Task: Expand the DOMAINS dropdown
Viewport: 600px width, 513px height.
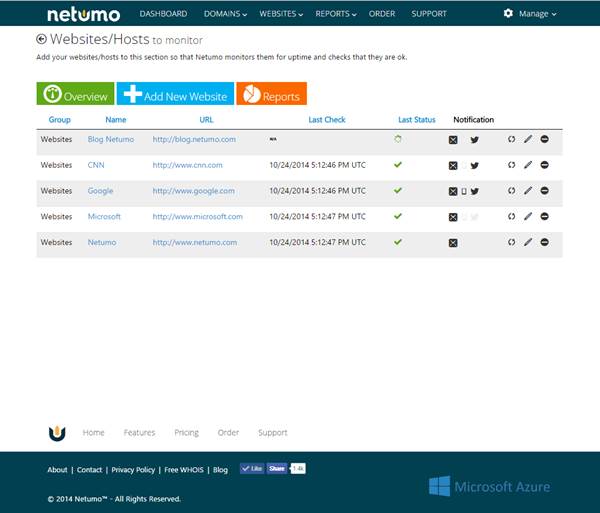Action: click(225, 14)
